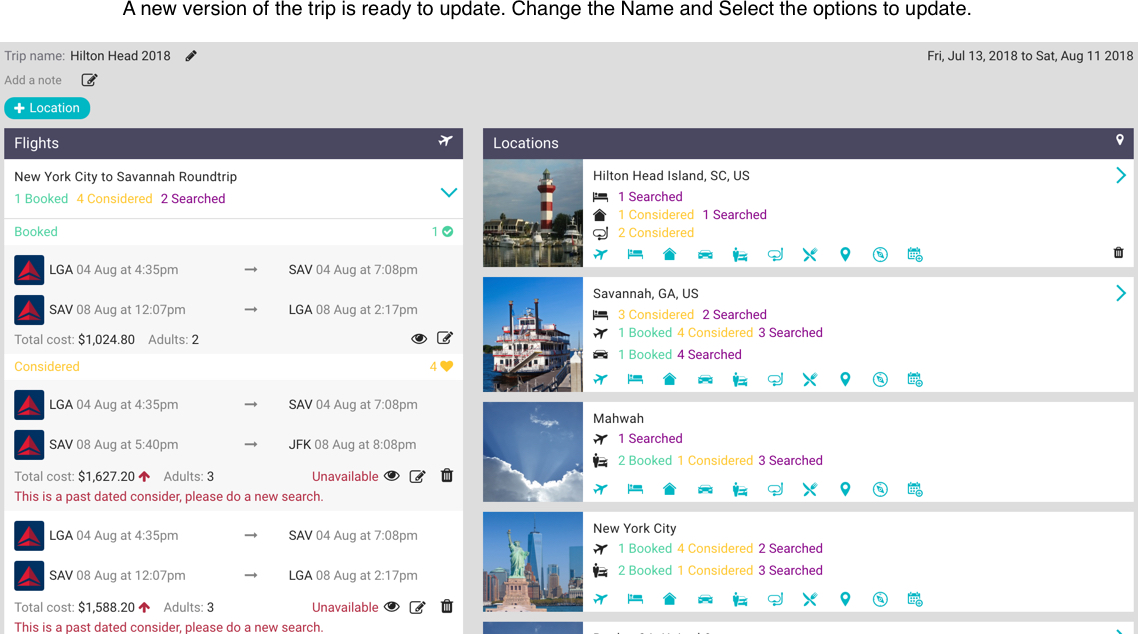Click the add Location button
This screenshot has width=1138, height=634.
47,108
